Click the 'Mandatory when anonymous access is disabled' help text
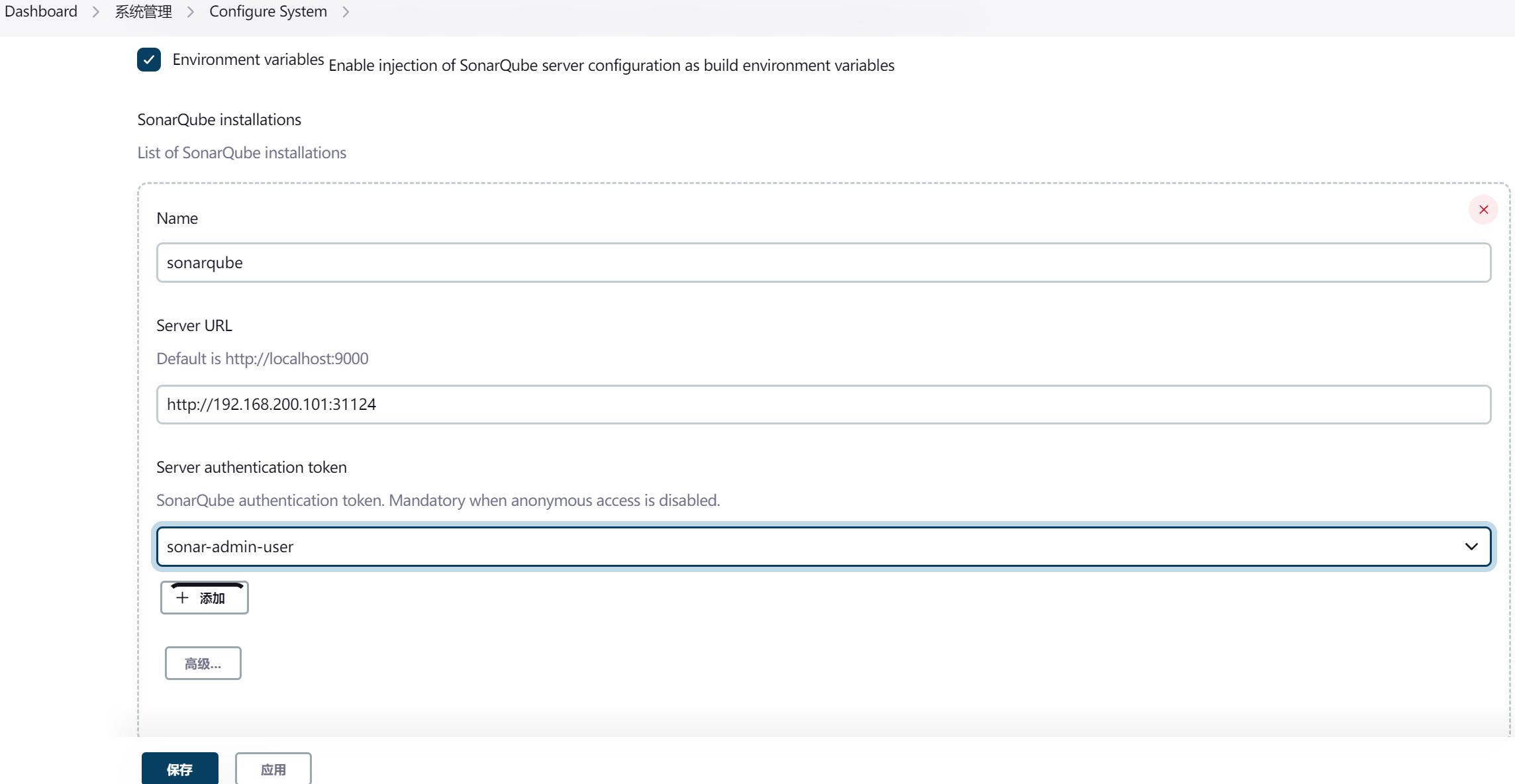The width and height of the screenshot is (1515, 784). (x=554, y=501)
